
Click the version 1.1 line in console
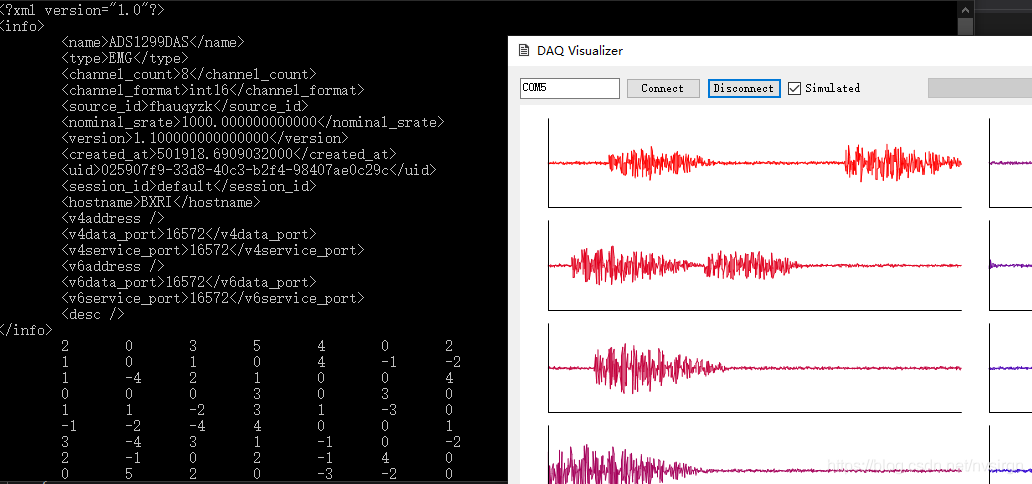205,138
